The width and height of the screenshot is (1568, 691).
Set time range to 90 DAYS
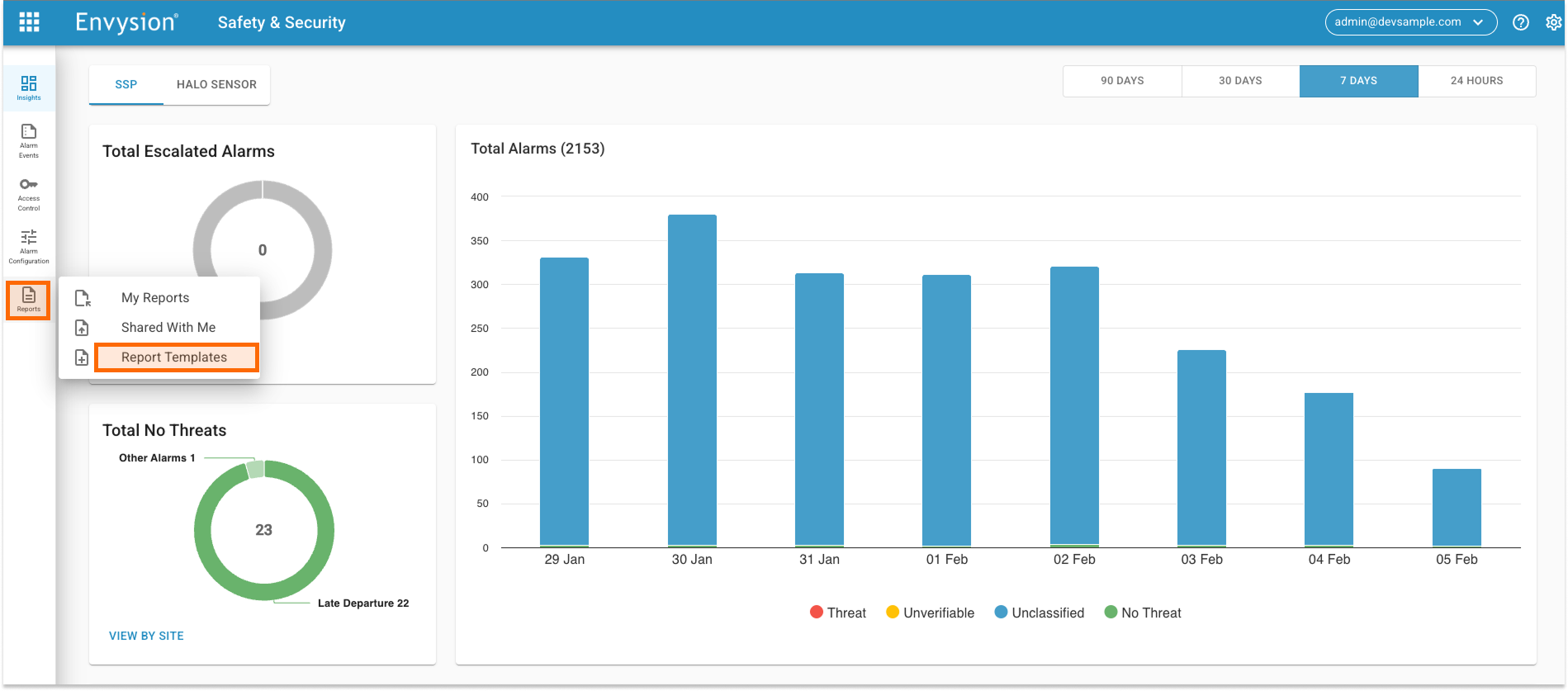tap(1122, 81)
